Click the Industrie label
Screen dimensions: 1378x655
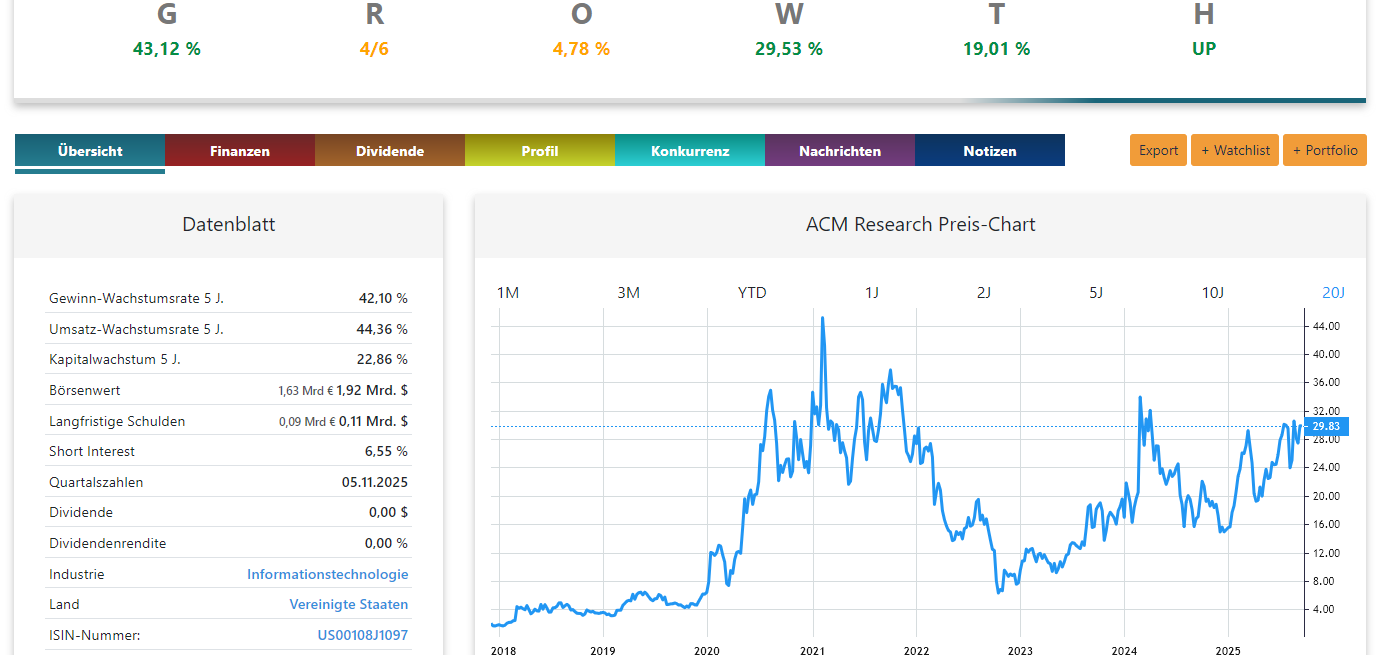(77, 574)
